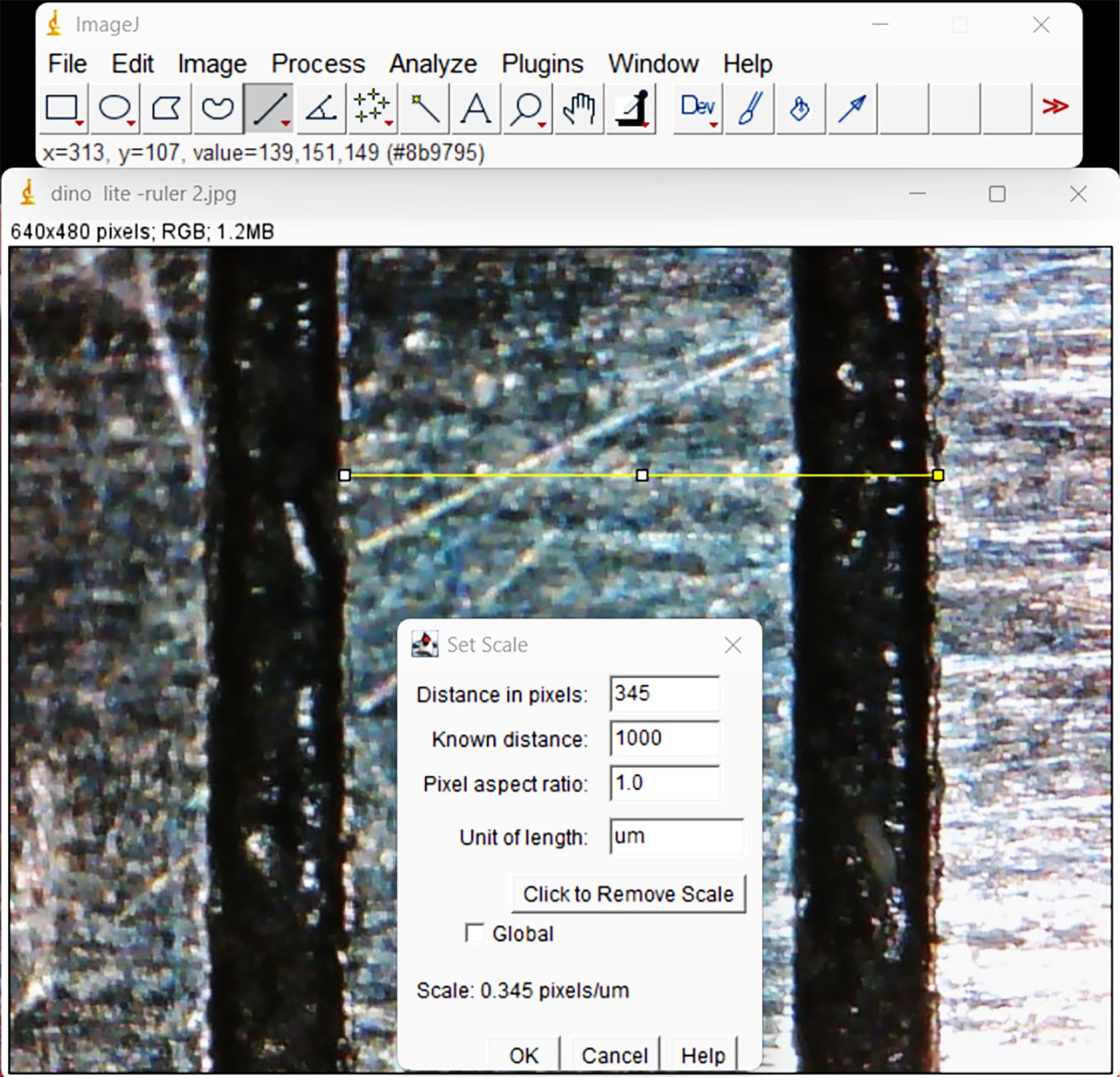The height and width of the screenshot is (1077, 1120).
Task: Select the Color picker dropper tool
Action: [x=632, y=108]
